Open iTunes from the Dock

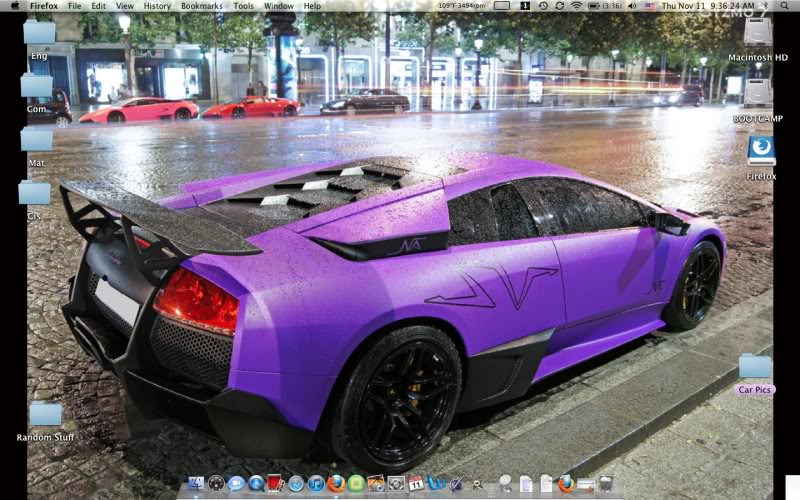tap(316, 484)
